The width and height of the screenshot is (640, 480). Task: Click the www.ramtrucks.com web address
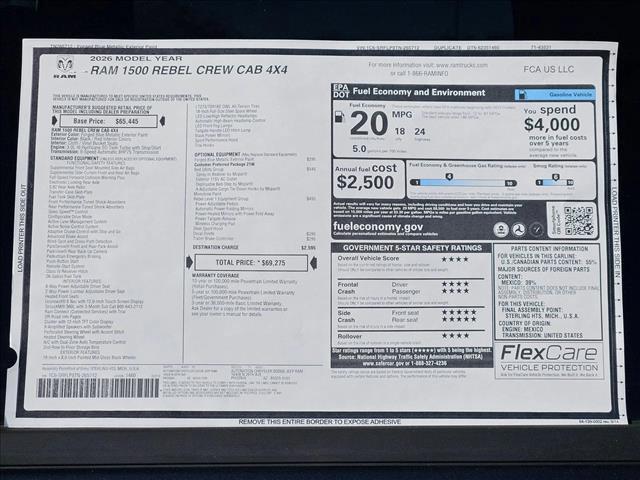coord(462,65)
